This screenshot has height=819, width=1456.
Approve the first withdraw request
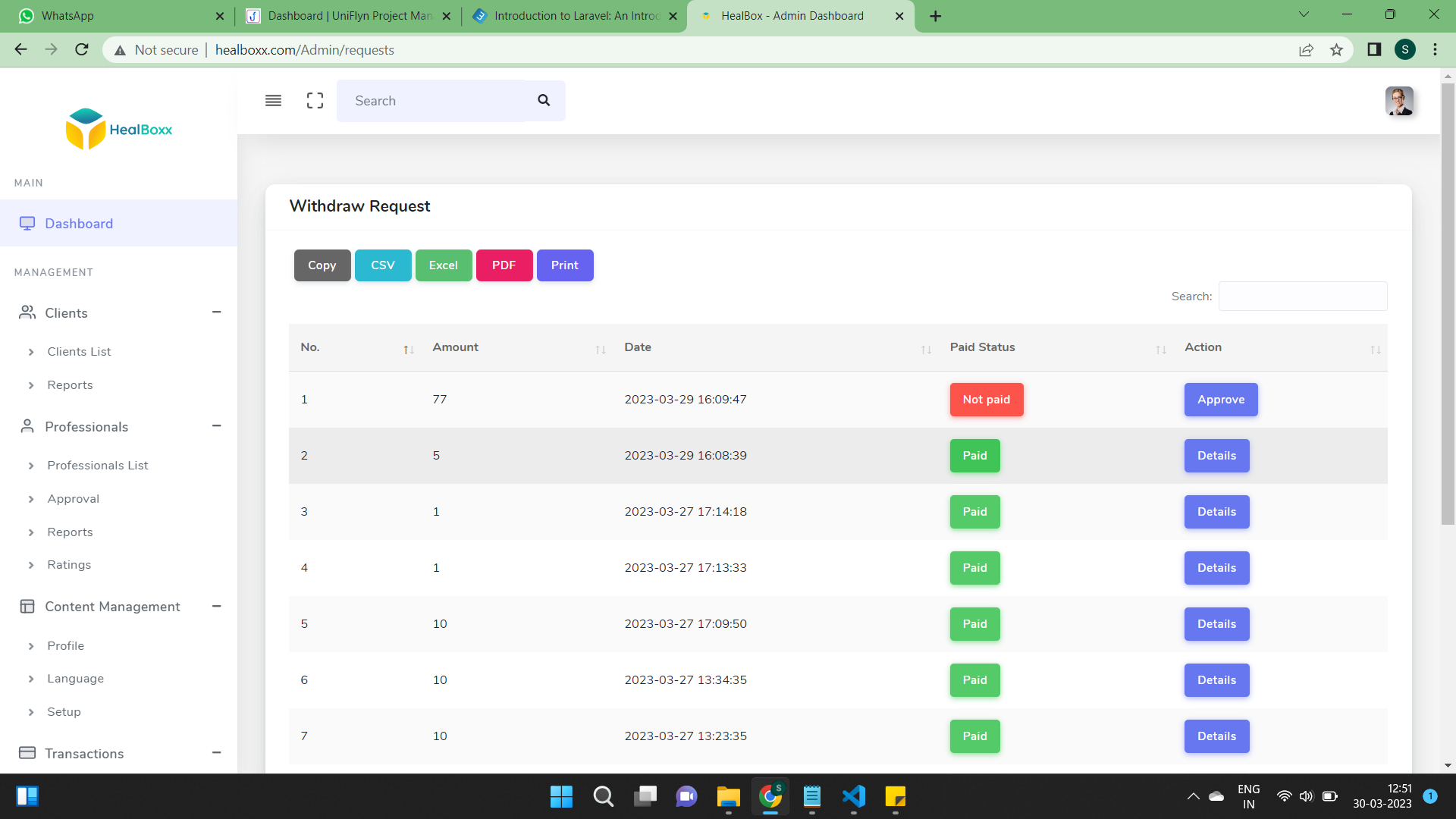pos(1220,400)
